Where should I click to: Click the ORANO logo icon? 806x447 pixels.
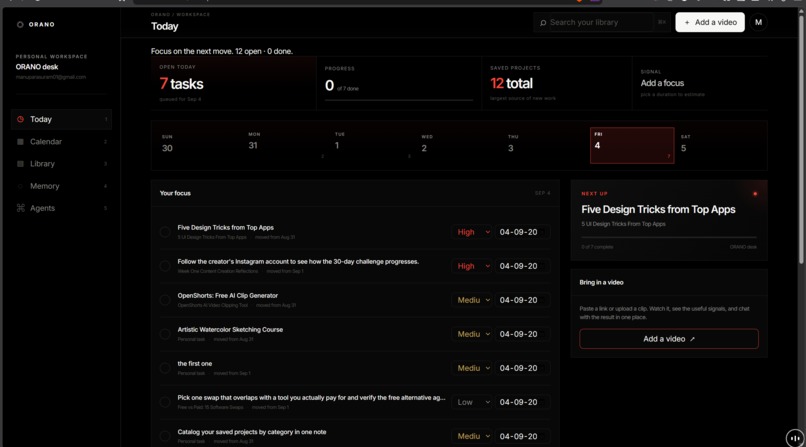(20, 24)
